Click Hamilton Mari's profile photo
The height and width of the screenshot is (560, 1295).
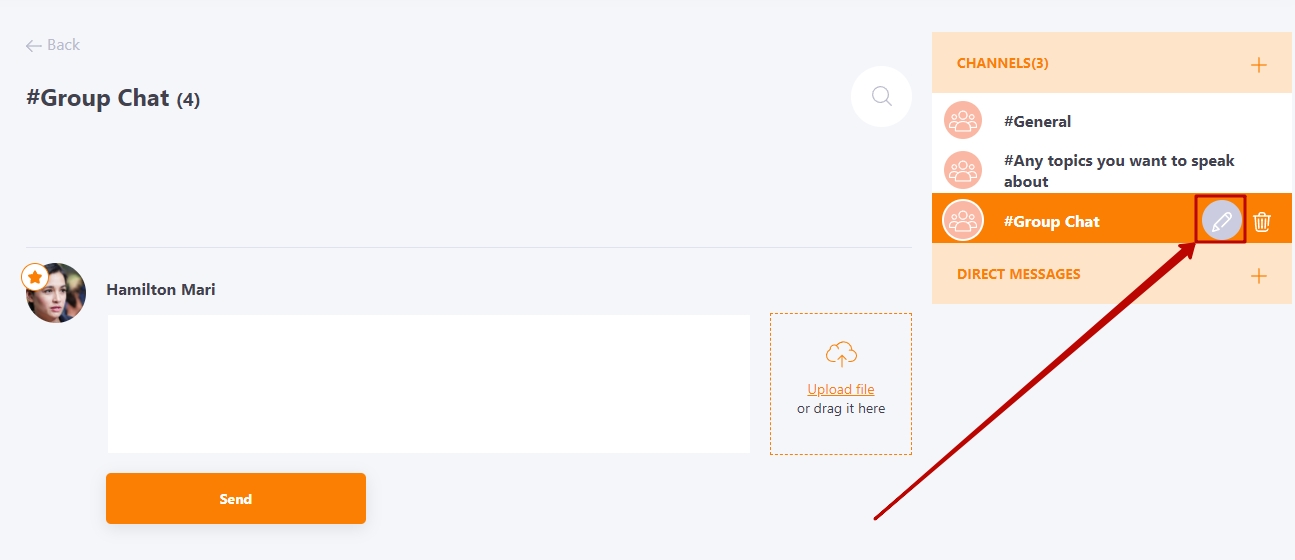pos(56,293)
